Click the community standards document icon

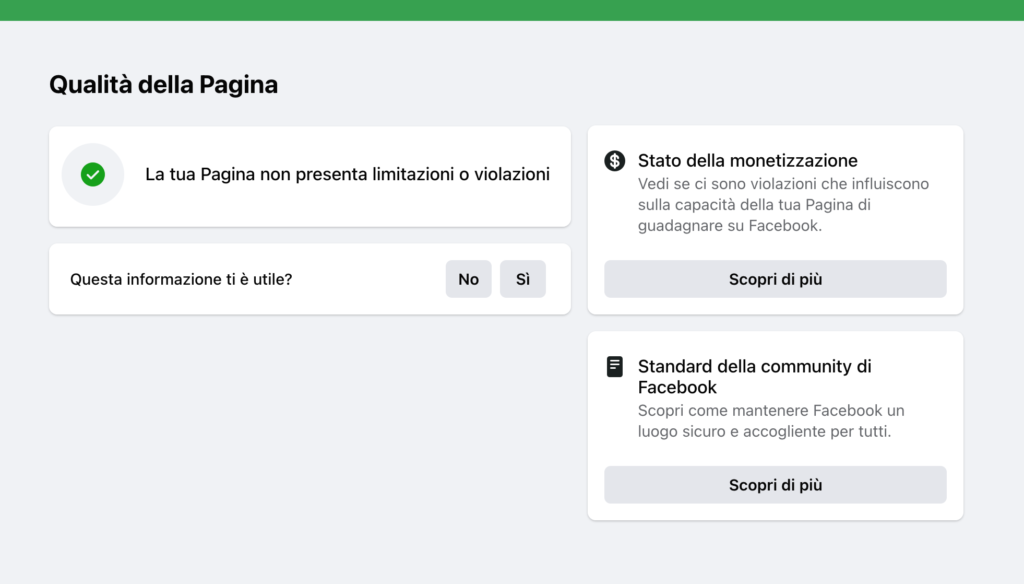615,367
